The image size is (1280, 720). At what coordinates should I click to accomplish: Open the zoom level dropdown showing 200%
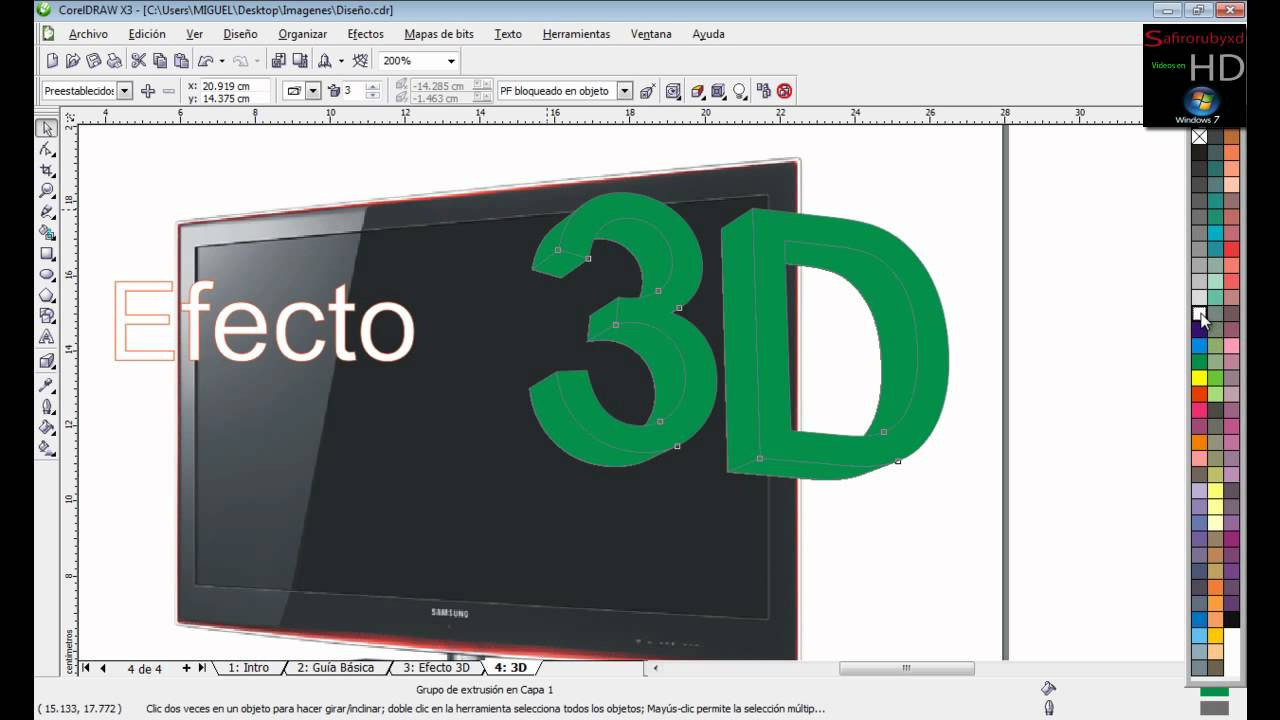[452, 60]
